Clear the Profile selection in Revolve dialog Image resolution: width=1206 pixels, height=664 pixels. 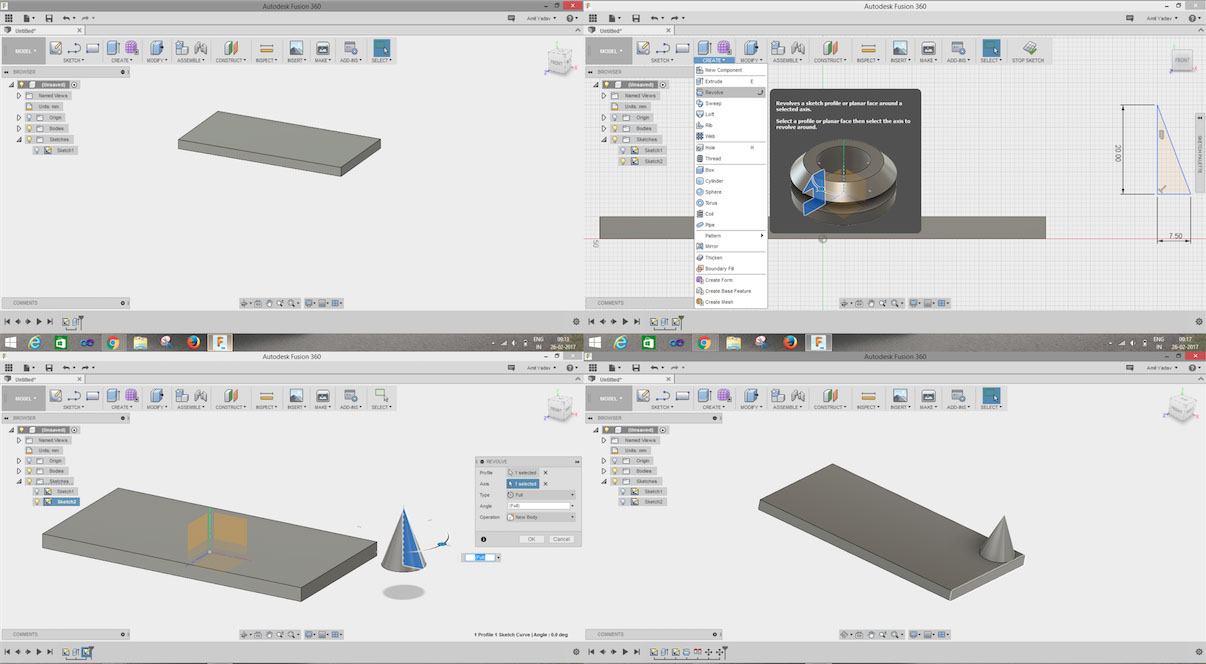point(546,472)
